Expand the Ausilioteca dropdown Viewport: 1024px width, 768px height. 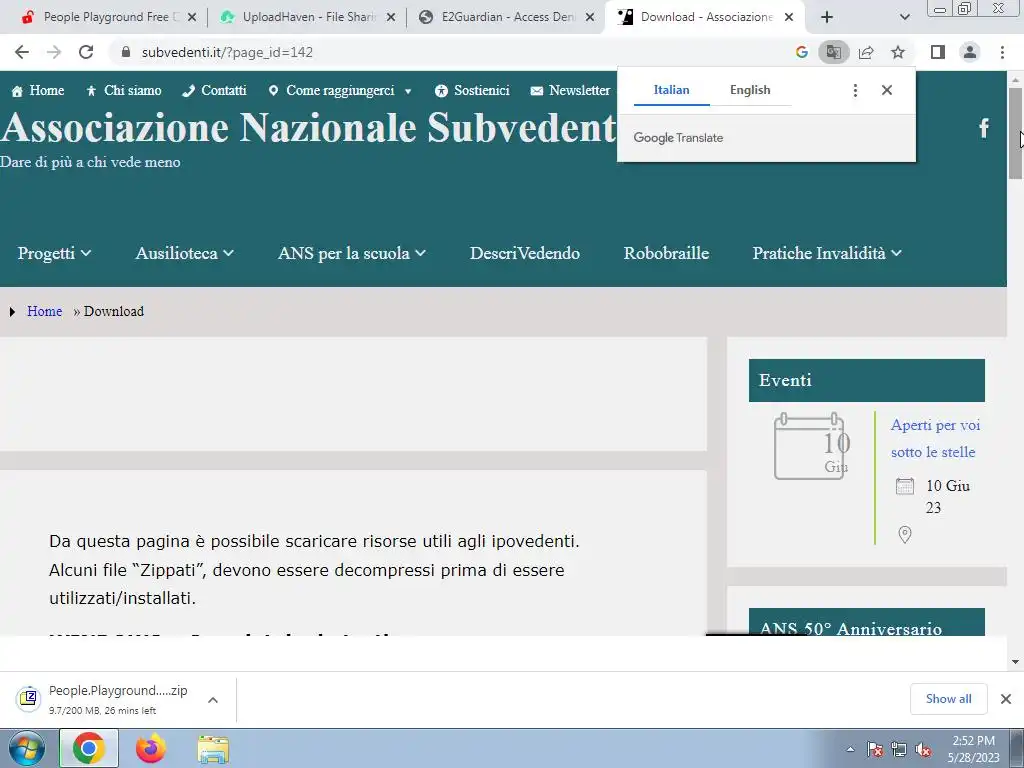(x=184, y=253)
